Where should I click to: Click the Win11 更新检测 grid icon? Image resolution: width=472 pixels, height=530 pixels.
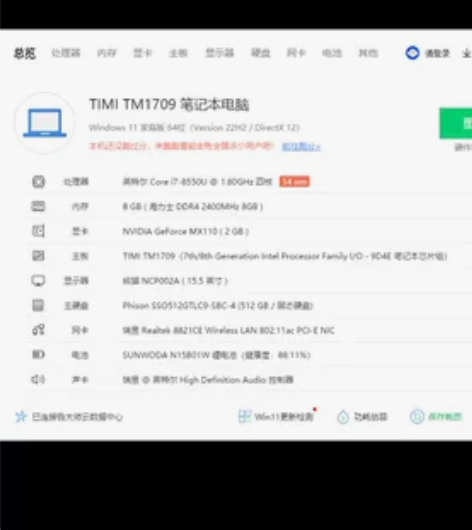(x=244, y=416)
